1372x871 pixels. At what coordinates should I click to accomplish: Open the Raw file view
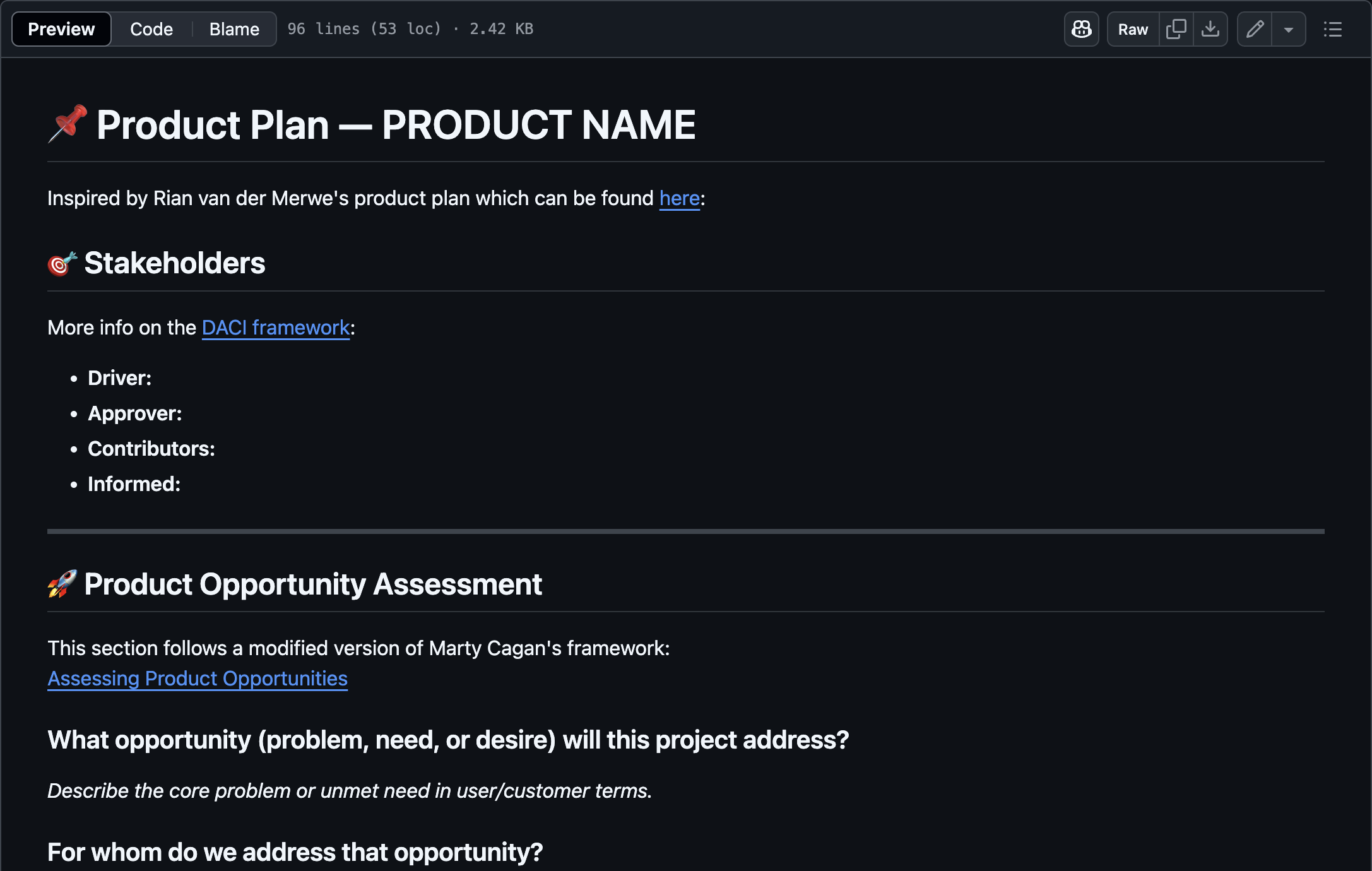pyautogui.click(x=1133, y=29)
